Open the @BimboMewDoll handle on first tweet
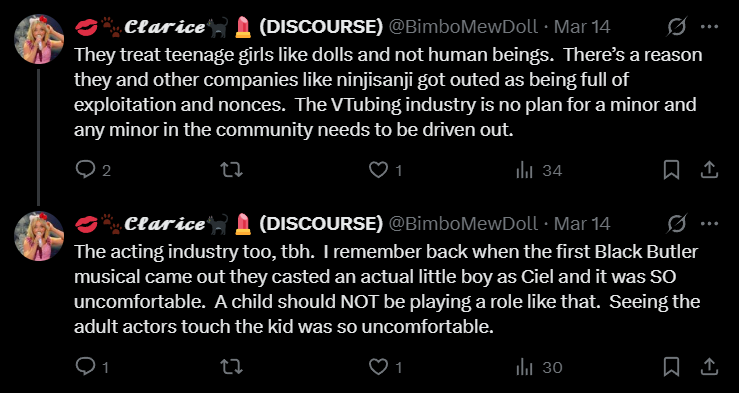The image size is (739, 393). (x=462, y=27)
